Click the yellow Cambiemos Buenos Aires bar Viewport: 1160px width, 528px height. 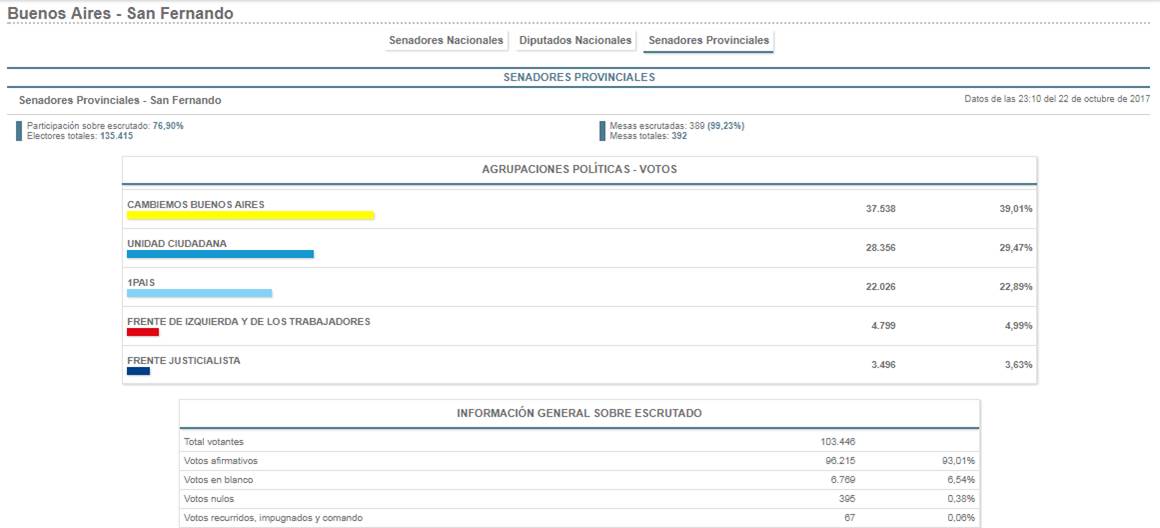coord(250,215)
